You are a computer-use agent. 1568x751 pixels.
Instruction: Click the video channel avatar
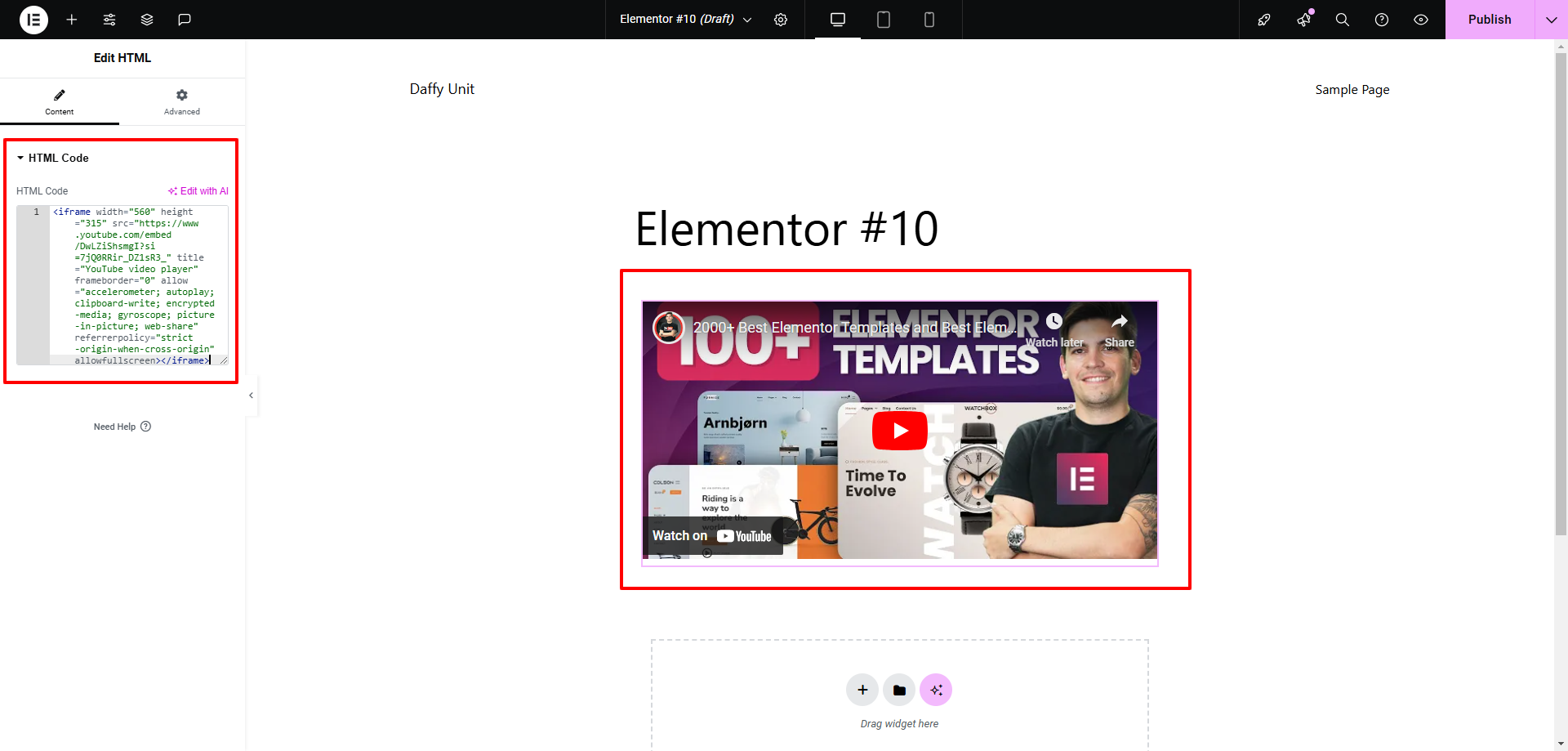[x=669, y=328]
